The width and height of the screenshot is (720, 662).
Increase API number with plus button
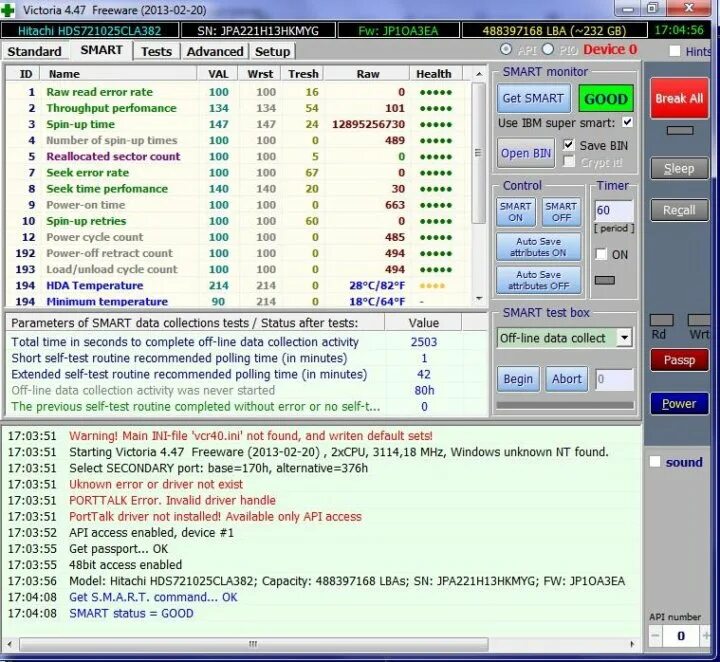pos(705,635)
